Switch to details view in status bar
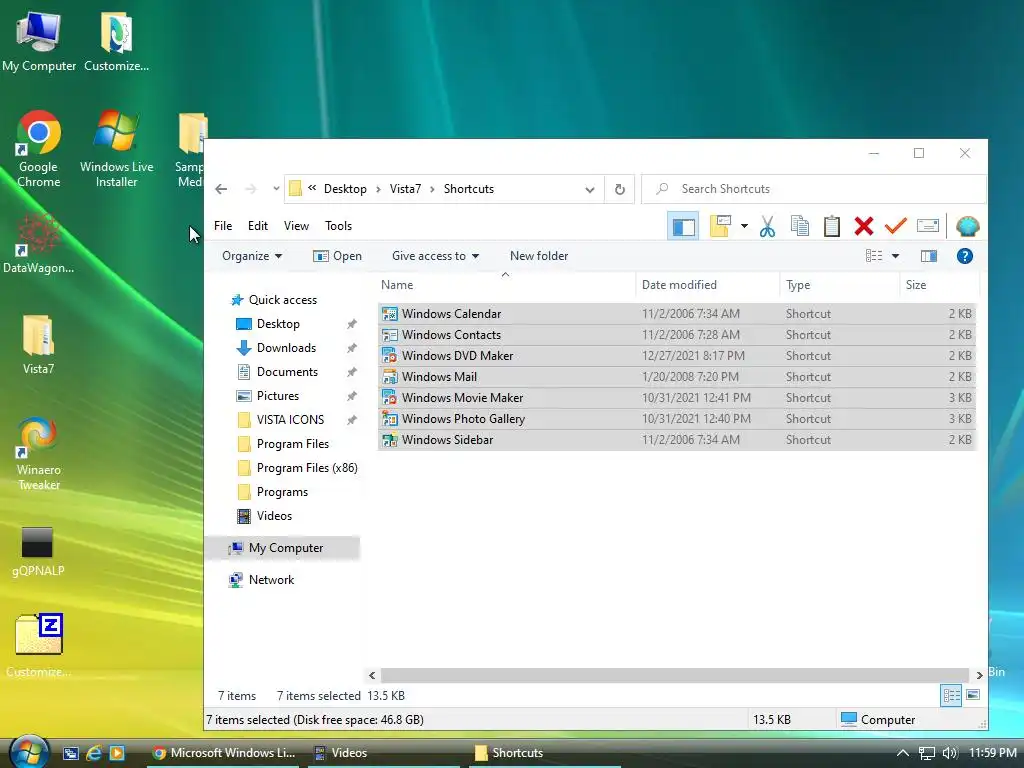 point(951,696)
